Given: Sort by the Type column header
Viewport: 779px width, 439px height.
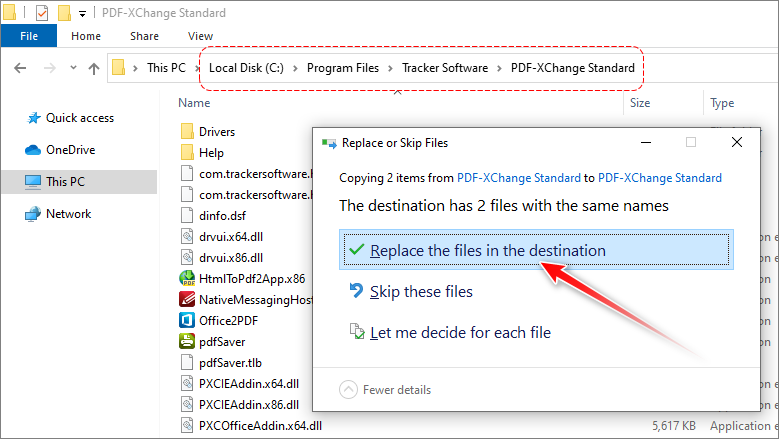Looking at the screenshot, I should 722,103.
